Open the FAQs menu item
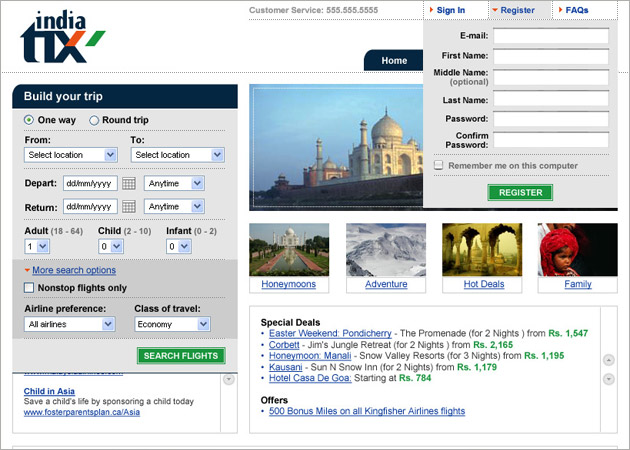This screenshot has width=630, height=450. (577, 10)
